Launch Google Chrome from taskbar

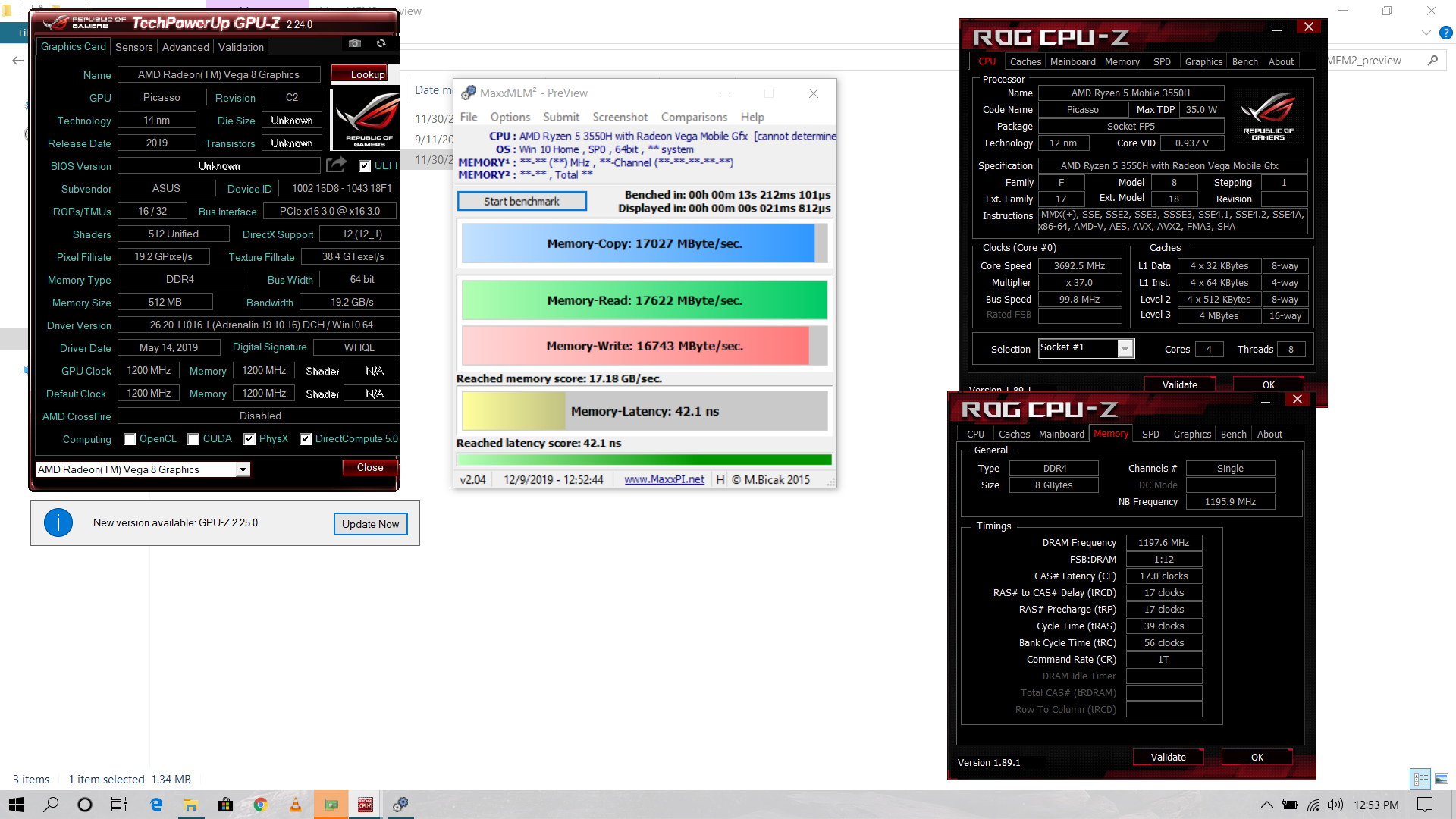[260, 805]
